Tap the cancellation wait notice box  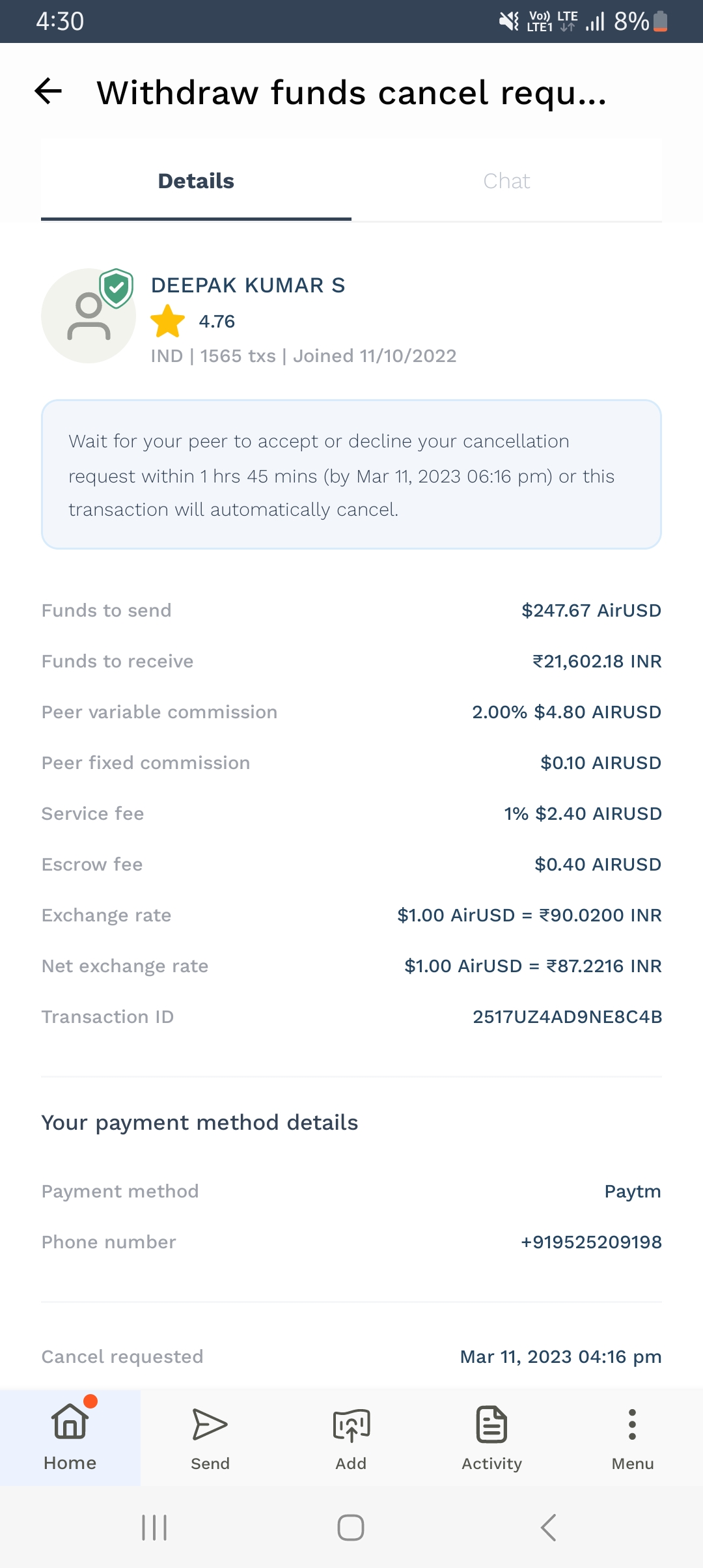(351, 475)
